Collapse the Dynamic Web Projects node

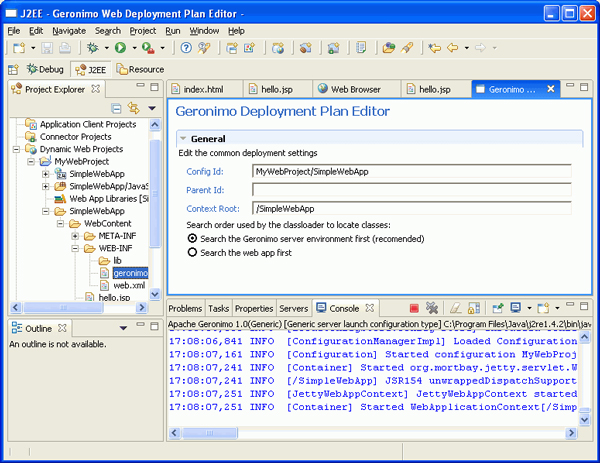[16, 149]
